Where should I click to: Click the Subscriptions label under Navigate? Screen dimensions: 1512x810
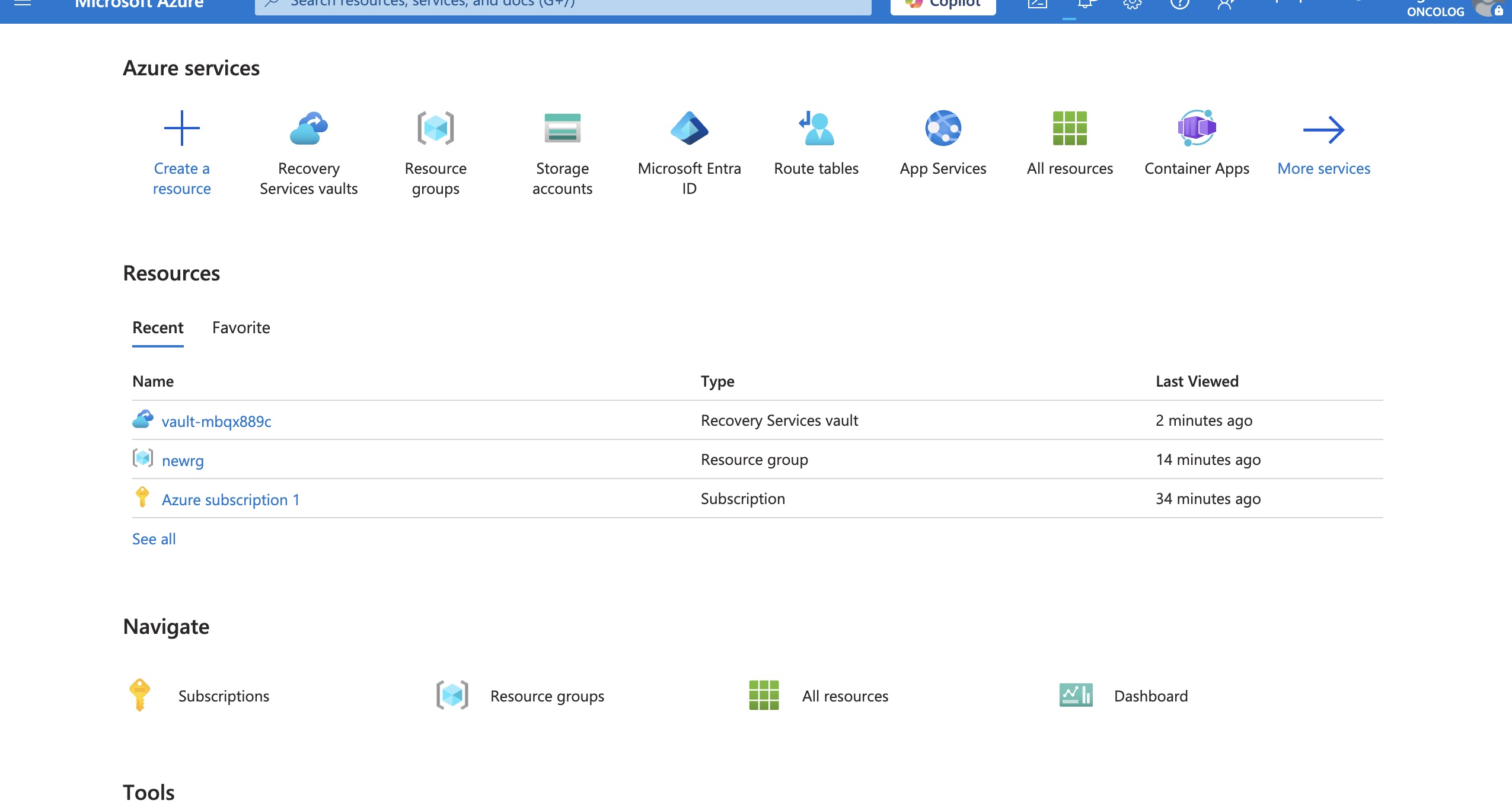pyautogui.click(x=224, y=696)
